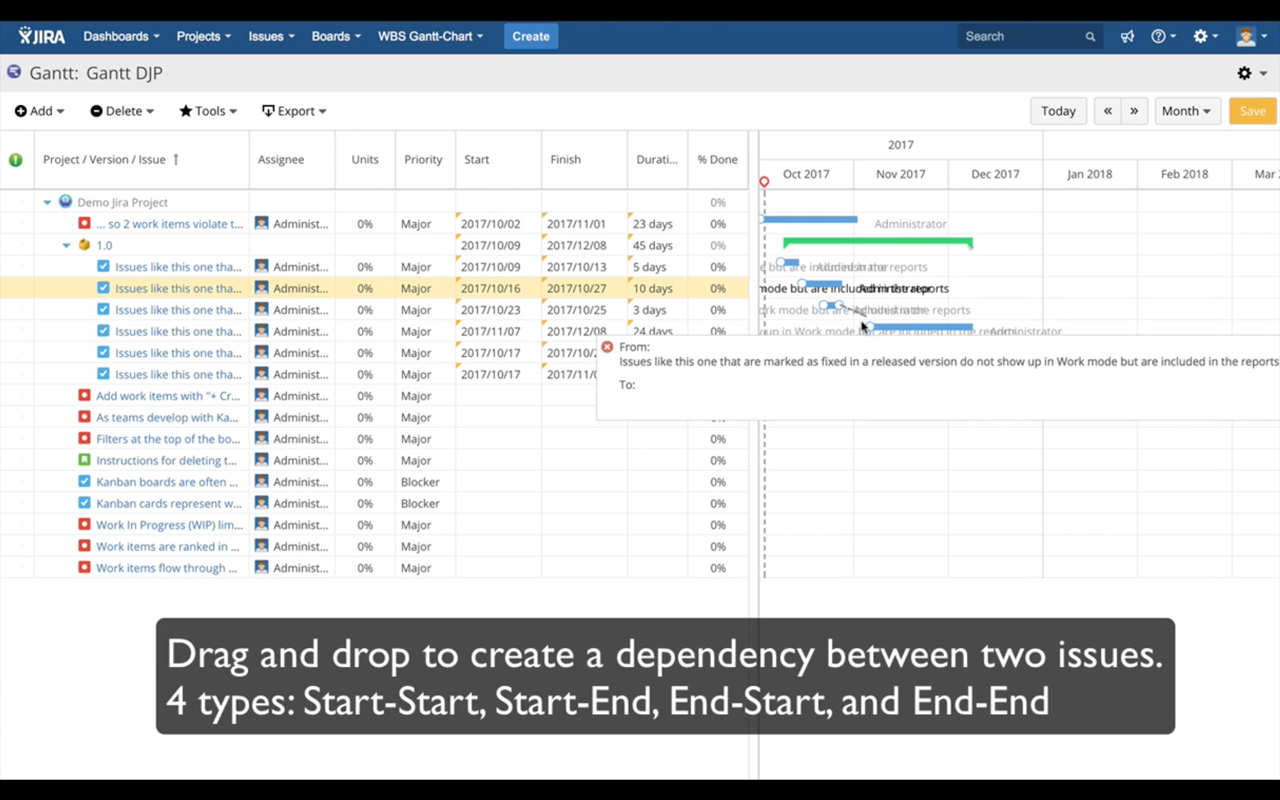
Task: Open the Issues menu
Action: 271,36
